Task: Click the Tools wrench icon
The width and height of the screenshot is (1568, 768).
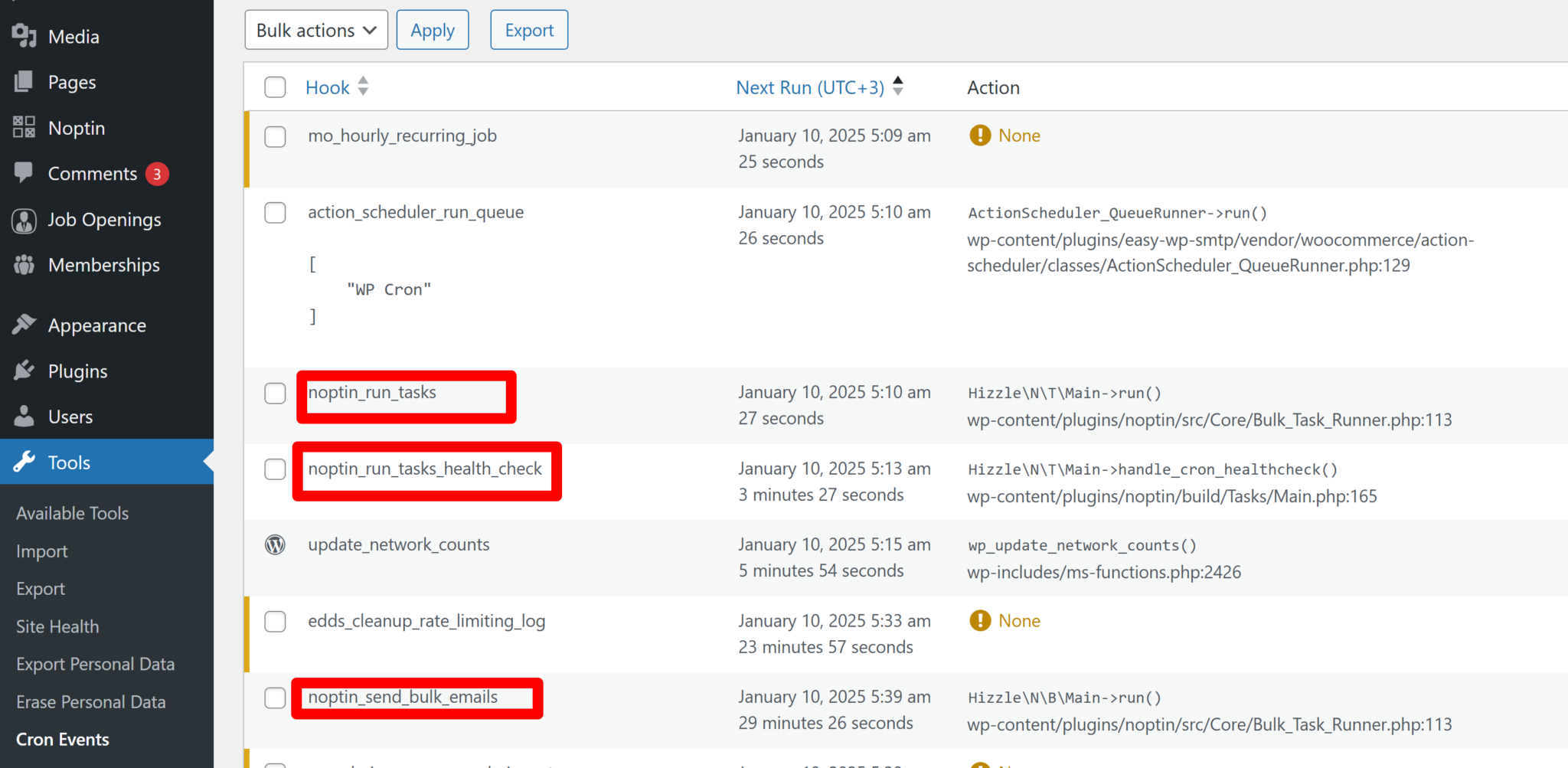Action: coord(24,462)
